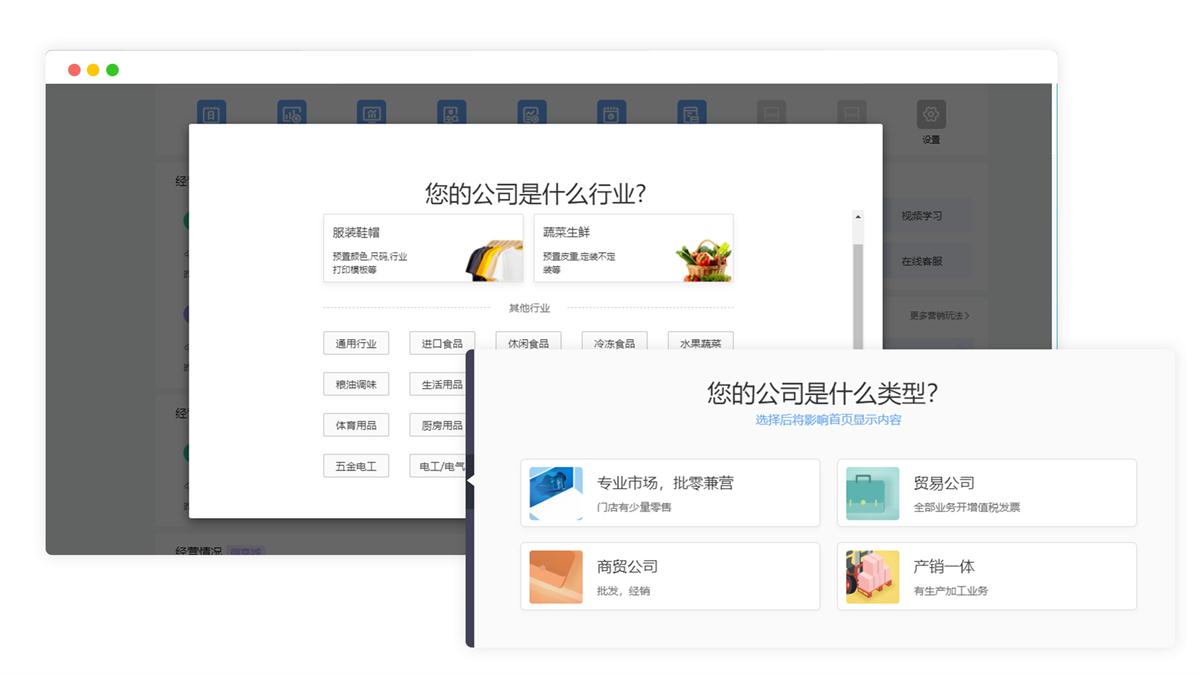Choose the 冷冻食品 industry button
The height and width of the screenshot is (675, 1200).
614,342
